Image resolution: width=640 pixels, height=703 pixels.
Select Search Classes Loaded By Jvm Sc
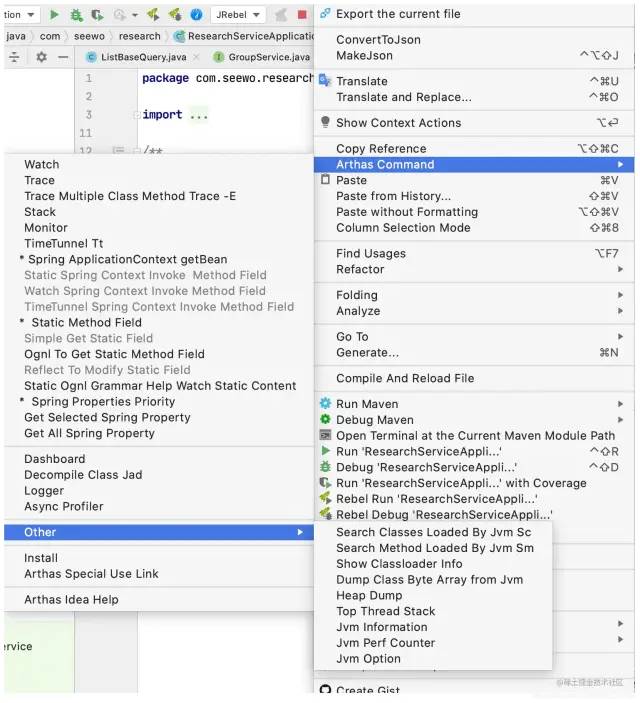click(x=434, y=533)
